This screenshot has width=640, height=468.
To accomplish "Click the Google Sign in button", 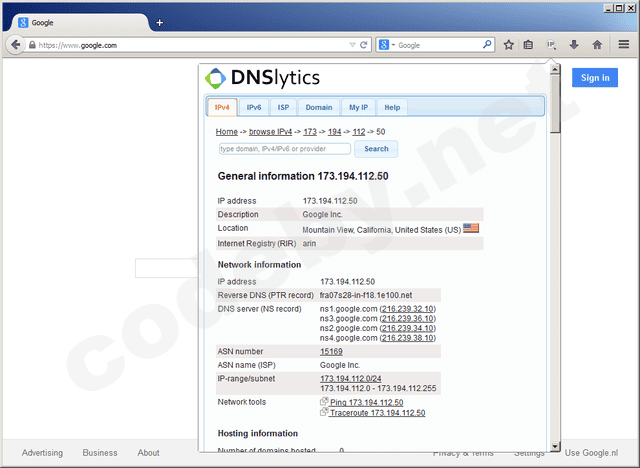I will 595,78.
